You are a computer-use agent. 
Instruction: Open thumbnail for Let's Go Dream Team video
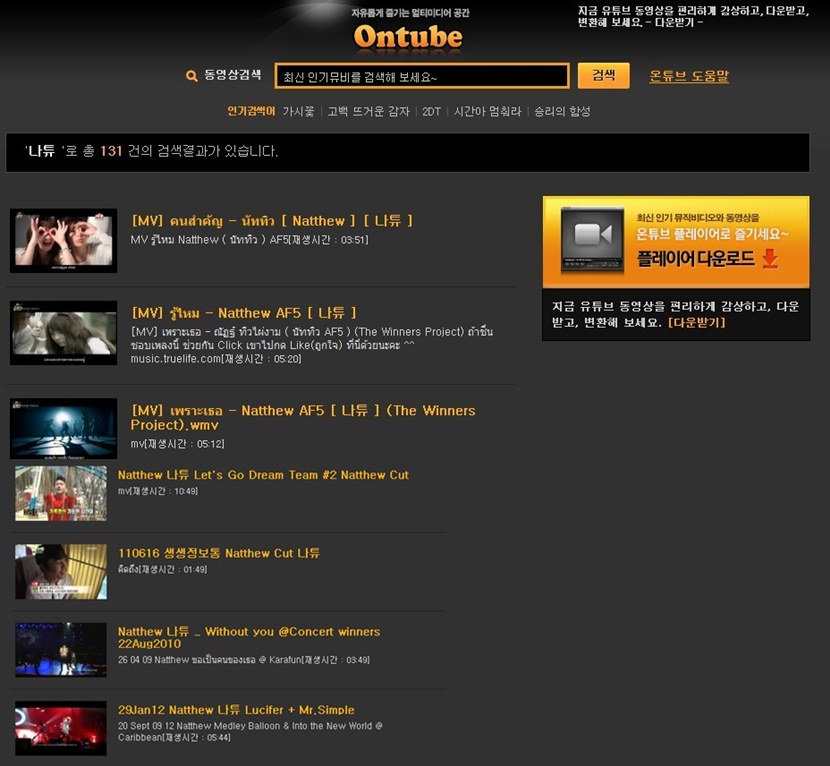61,493
